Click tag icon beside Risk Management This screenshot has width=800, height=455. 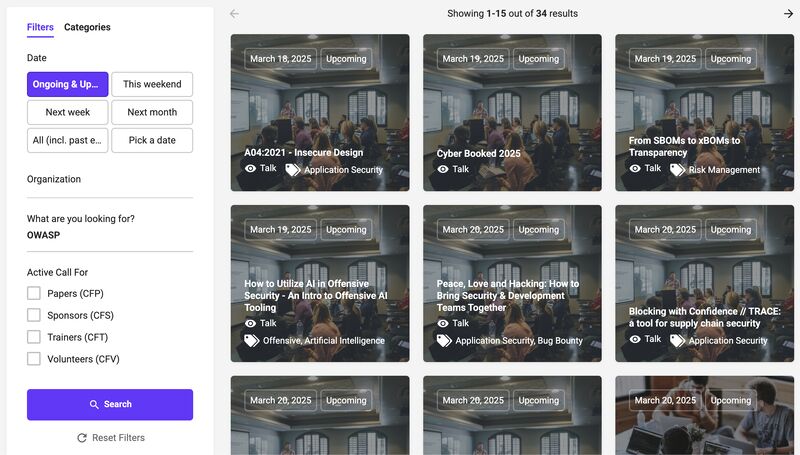pyautogui.click(x=677, y=169)
